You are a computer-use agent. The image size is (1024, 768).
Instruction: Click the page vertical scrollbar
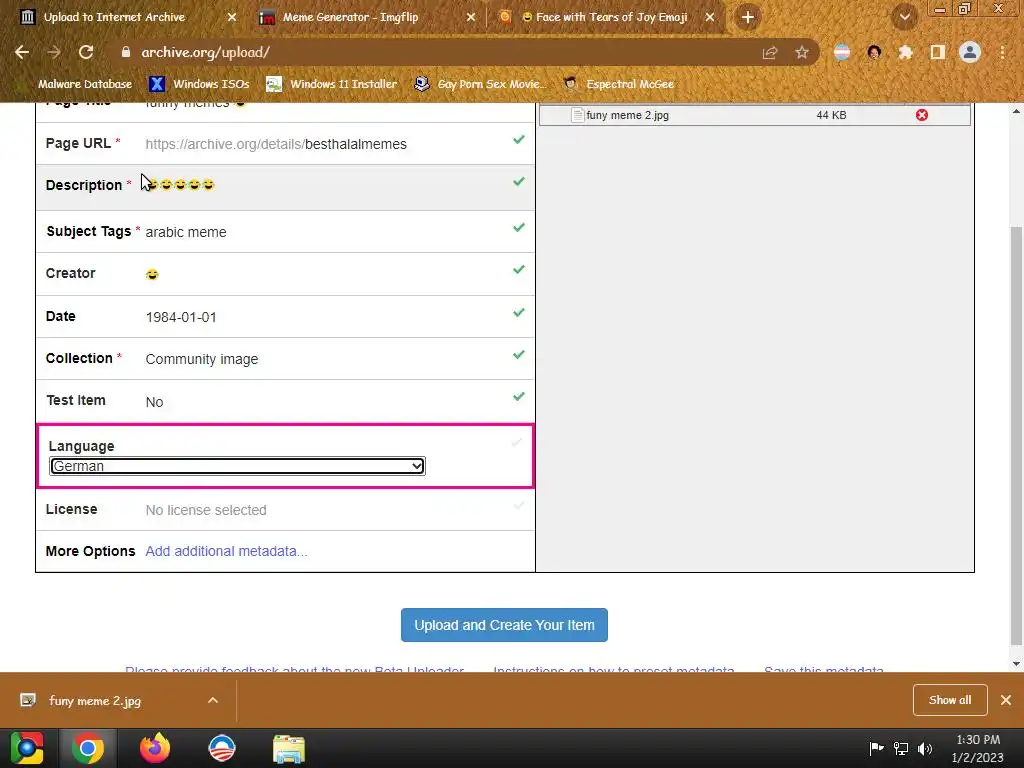tap(1016, 434)
